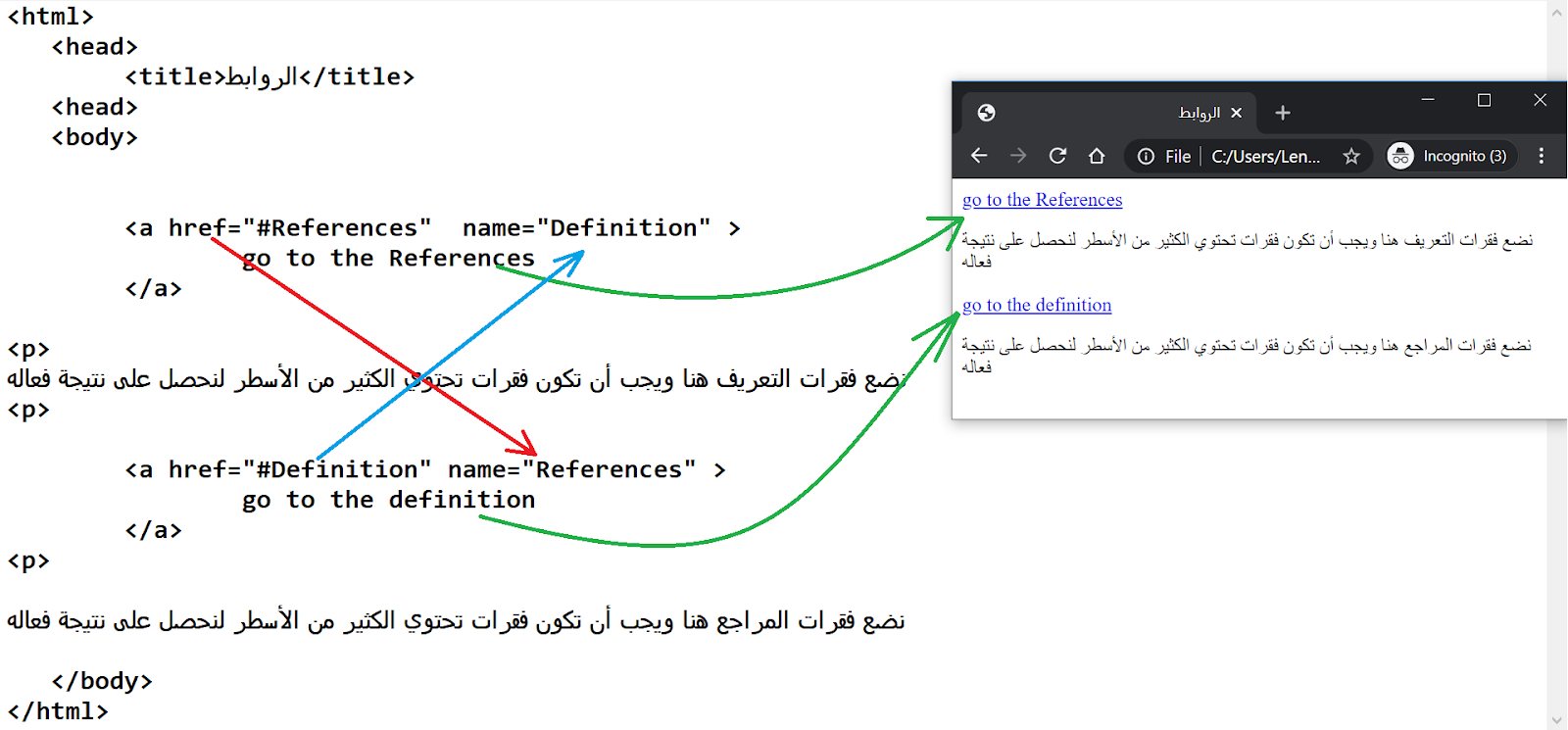Viewport: 1568px width, 730px height.
Task: Click the globe favicon on the tab
Action: (987, 113)
